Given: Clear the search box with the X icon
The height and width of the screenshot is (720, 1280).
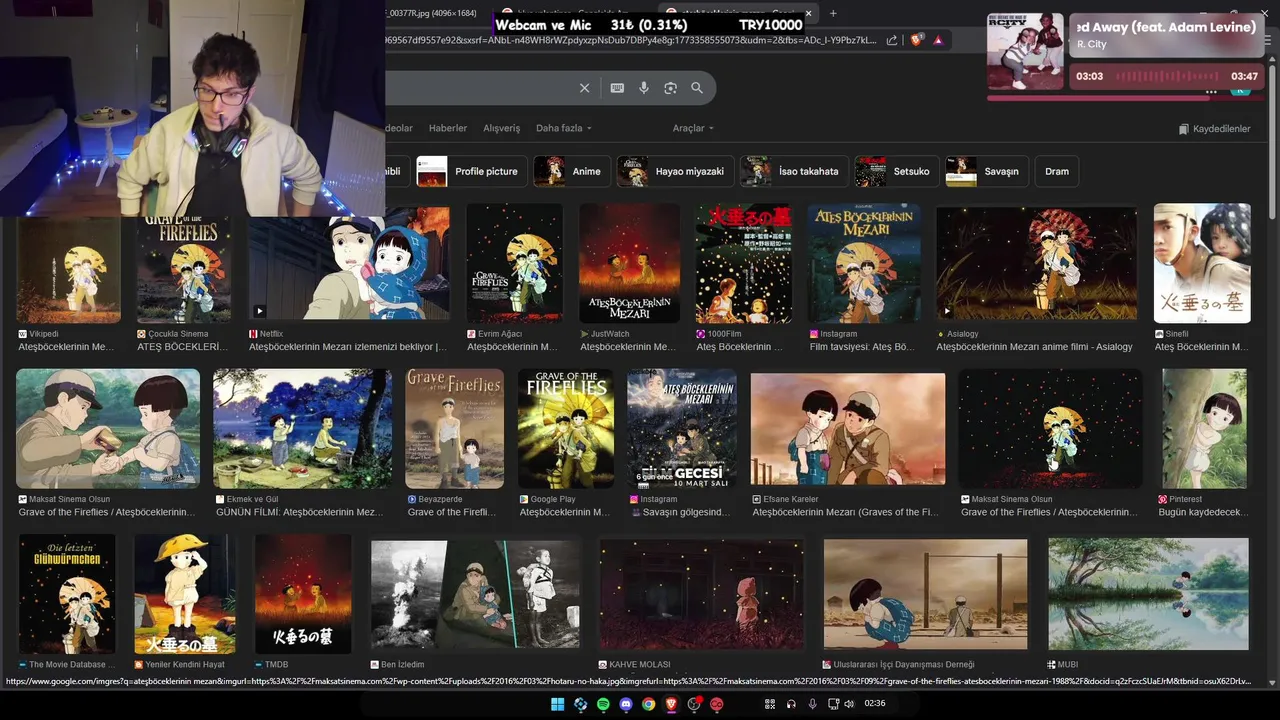Looking at the screenshot, I should pyautogui.click(x=585, y=88).
